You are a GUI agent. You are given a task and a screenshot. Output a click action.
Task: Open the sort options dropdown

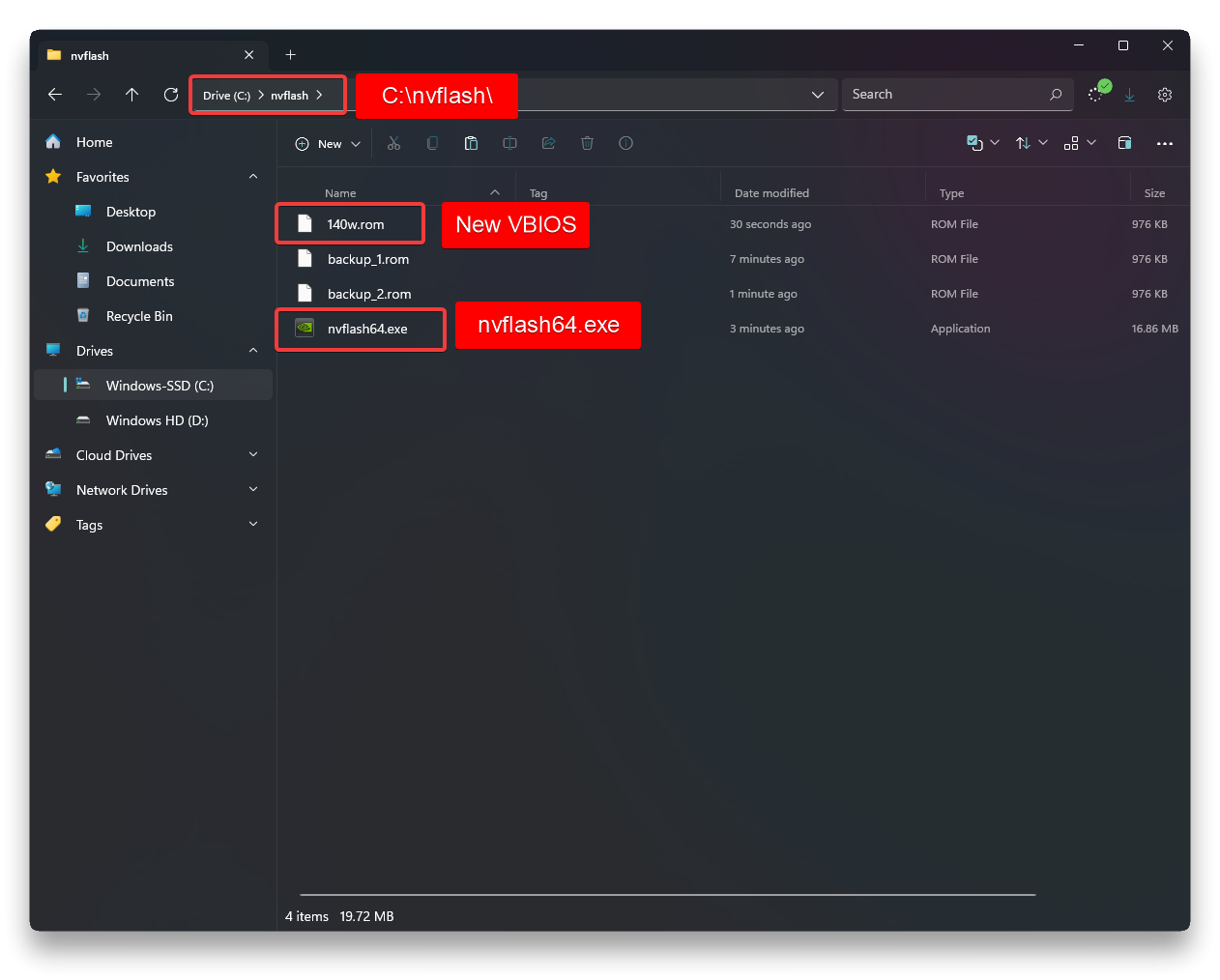click(1031, 143)
